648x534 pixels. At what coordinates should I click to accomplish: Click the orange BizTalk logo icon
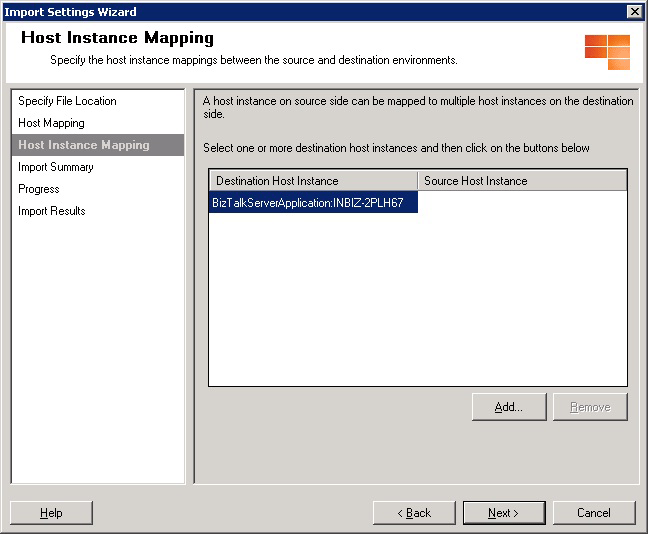click(x=607, y=52)
